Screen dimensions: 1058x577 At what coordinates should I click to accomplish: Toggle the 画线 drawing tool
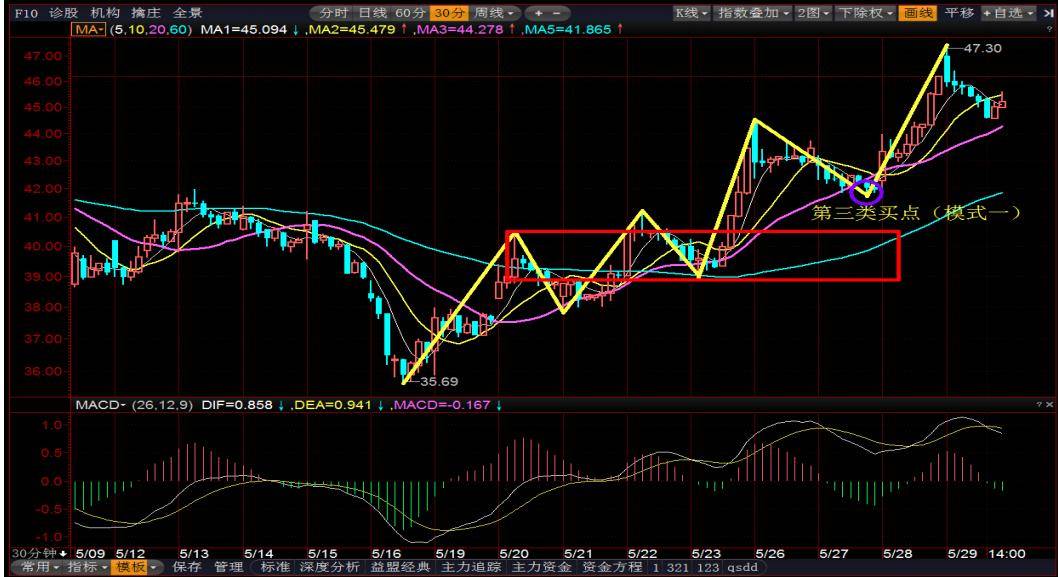[x=918, y=13]
